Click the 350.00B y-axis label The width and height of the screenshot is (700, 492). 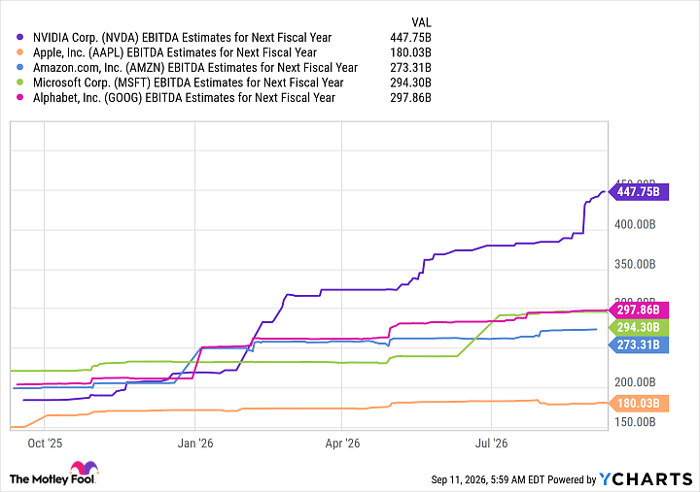pos(635,264)
